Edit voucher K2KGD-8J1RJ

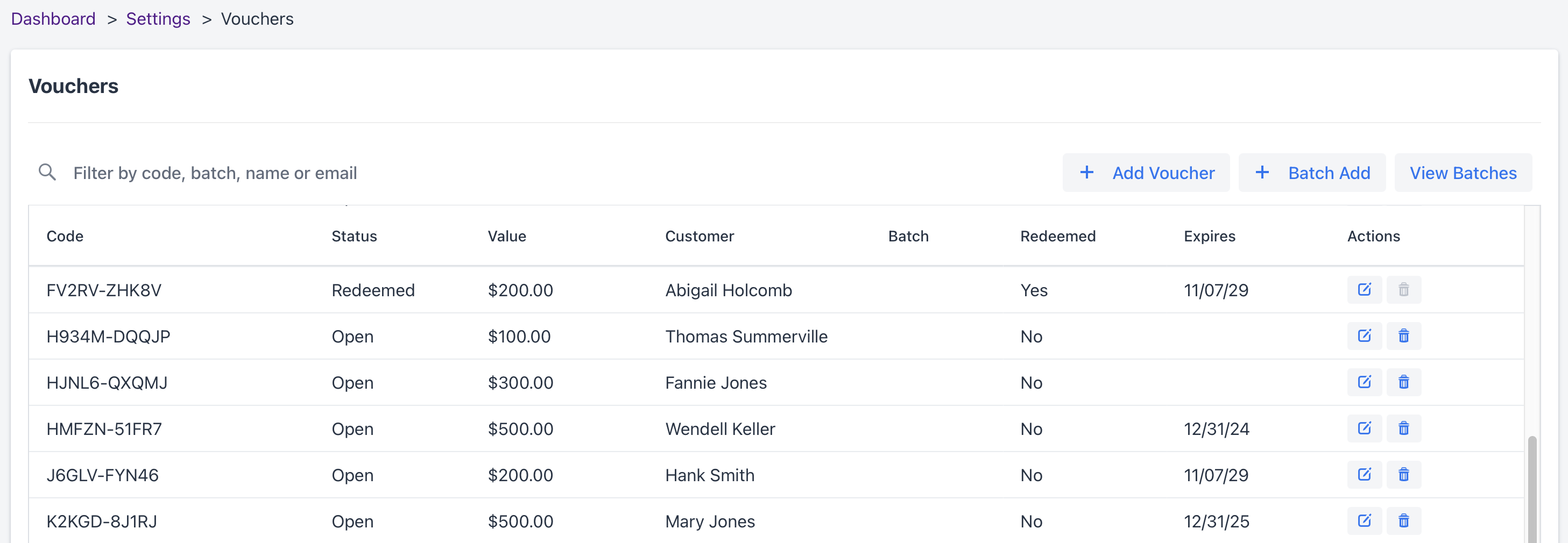point(1364,520)
